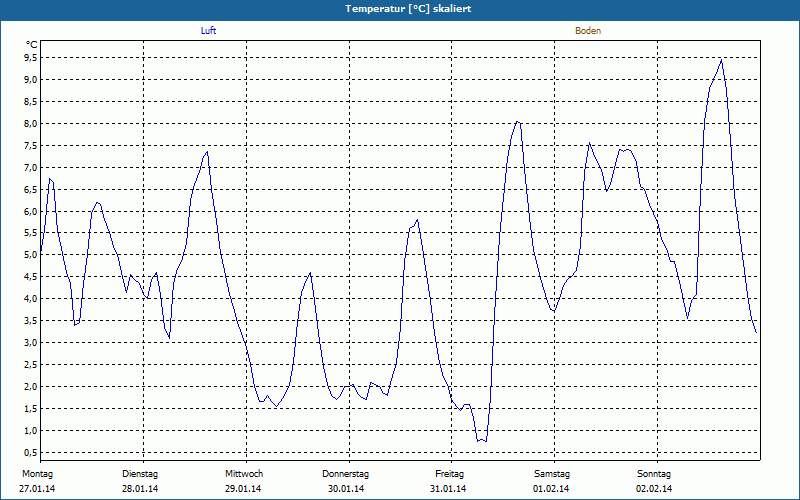Click the chart title 'Temperatur [°C] skaliert'
The height and width of the screenshot is (500, 800).
pos(408,9)
